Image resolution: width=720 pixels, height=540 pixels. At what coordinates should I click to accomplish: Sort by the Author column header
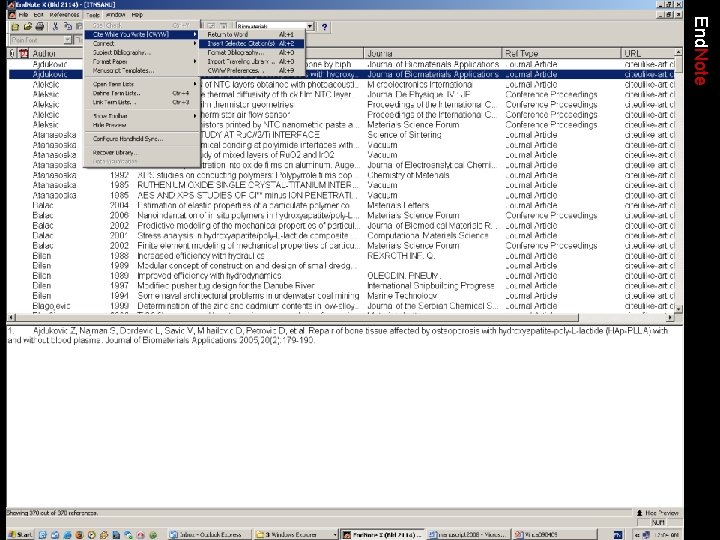click(x=57, y=53)
